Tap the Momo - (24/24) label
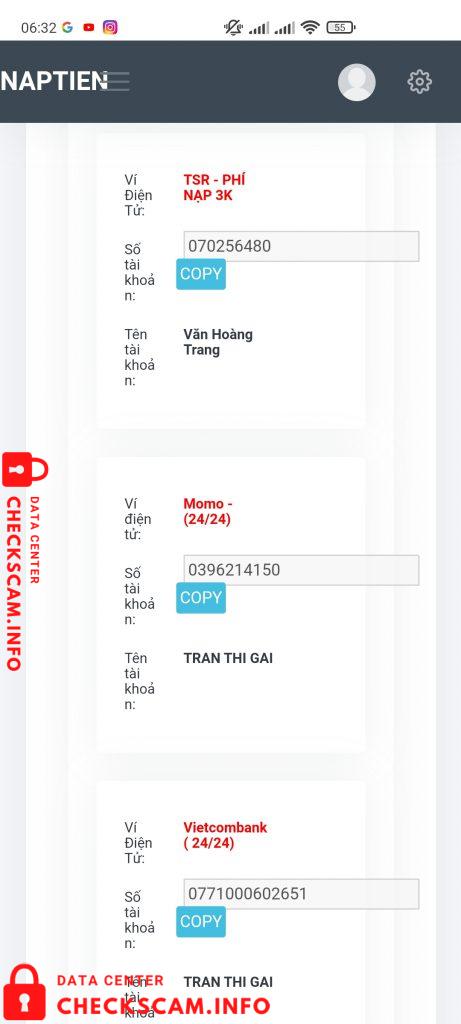Image resolution: width=461 pixels, height=1024 pixels. pos(208,511)
